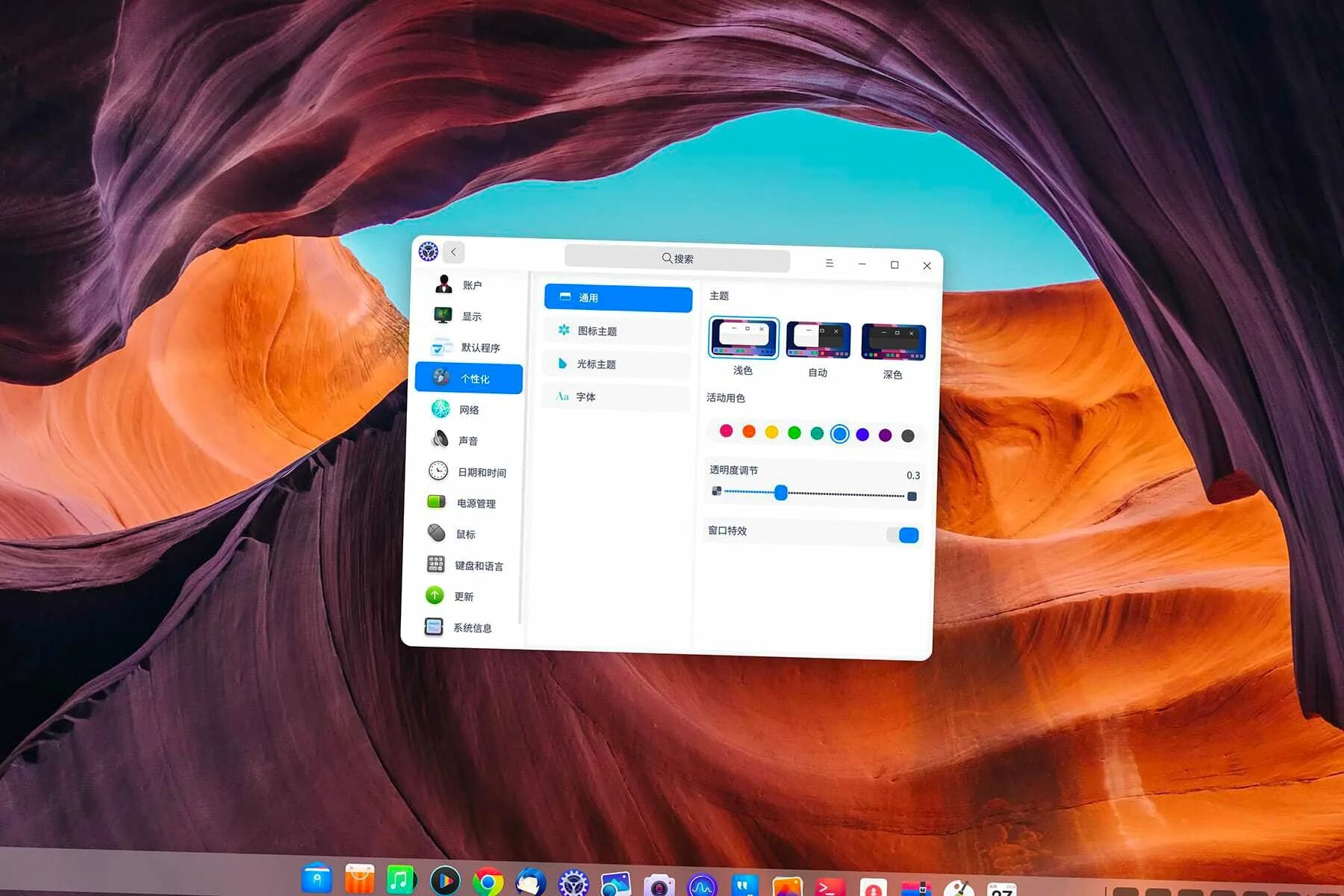Select the 深色 (Dark) theme thumbnail

click(x=894, y=342)
